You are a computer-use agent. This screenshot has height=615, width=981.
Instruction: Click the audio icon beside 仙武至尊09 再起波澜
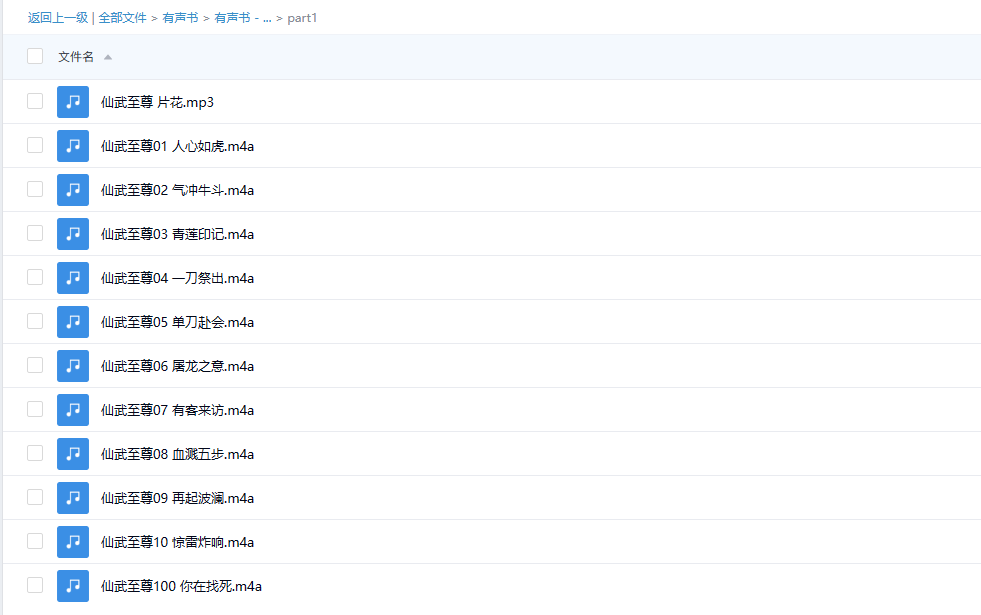pos(73,498)
